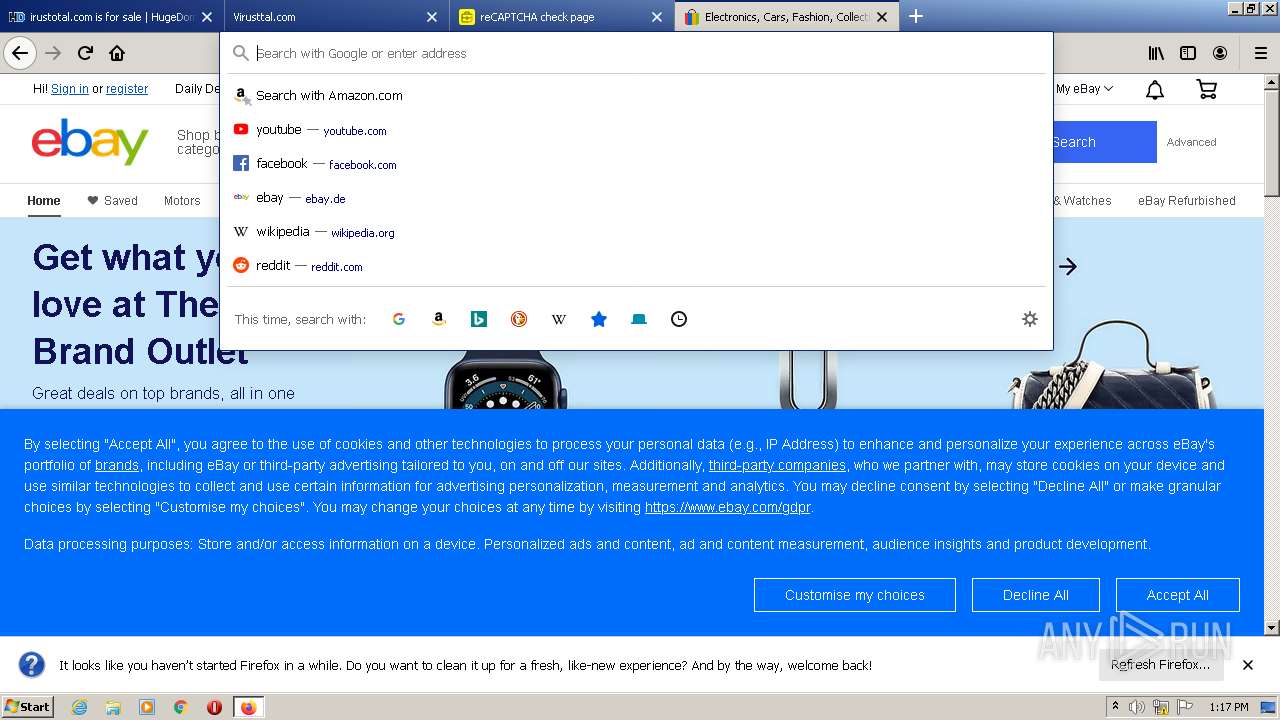The height and width of the screenshot is (720, 1280).
Task: Open the brands link in cookie notice
Action: 117,465
